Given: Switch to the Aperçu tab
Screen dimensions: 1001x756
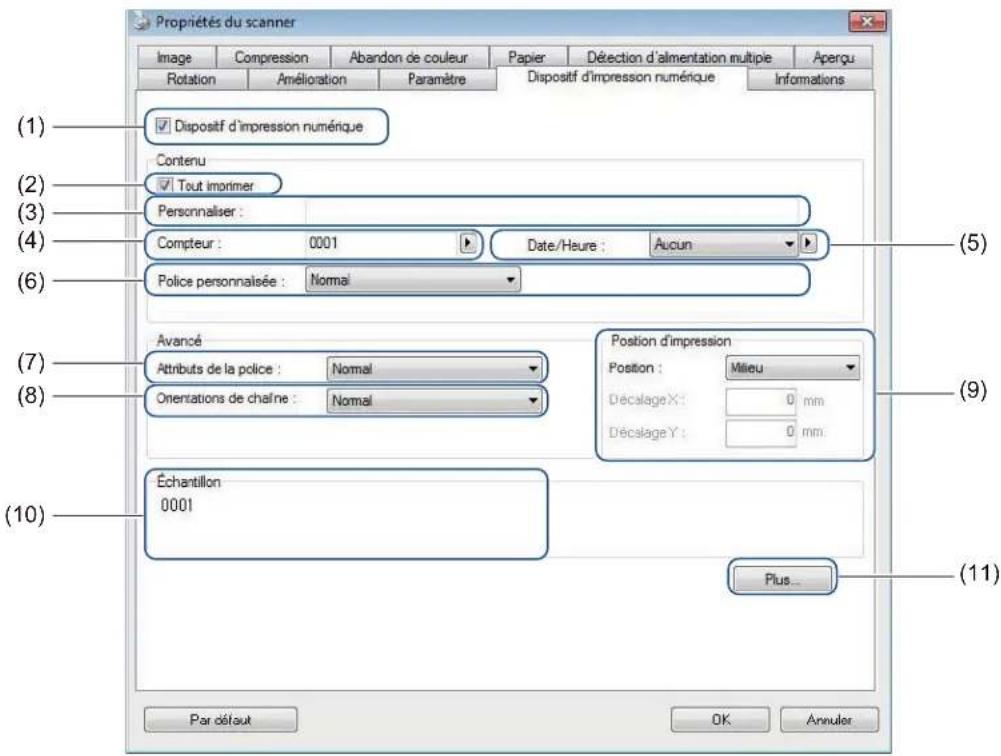Looking at the screenshot, I should 833,57.
